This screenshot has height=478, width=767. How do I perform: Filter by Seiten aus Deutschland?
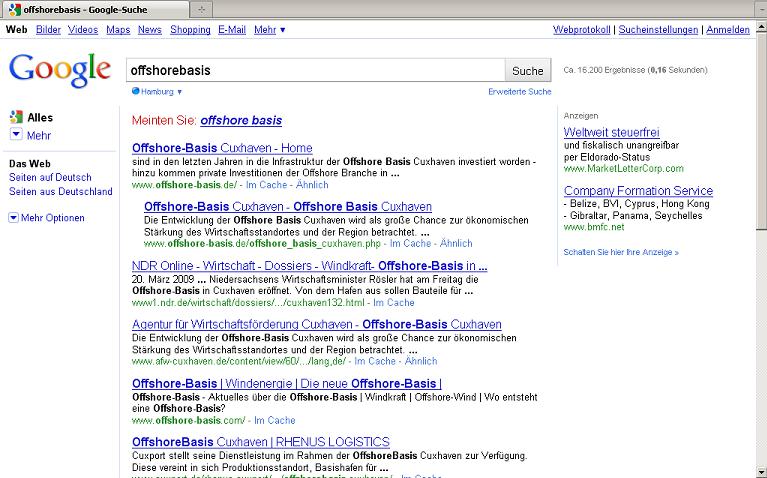[x=61, y=192]
